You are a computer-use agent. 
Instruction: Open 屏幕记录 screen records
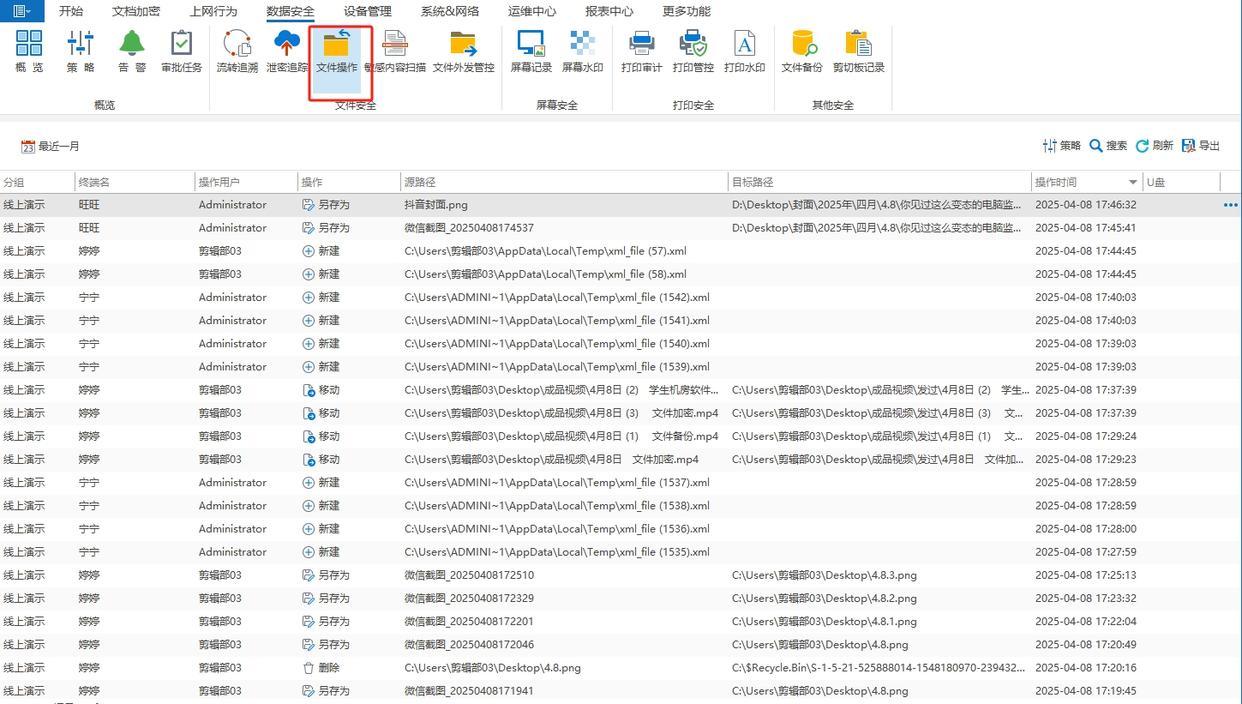tap(530, 50)
